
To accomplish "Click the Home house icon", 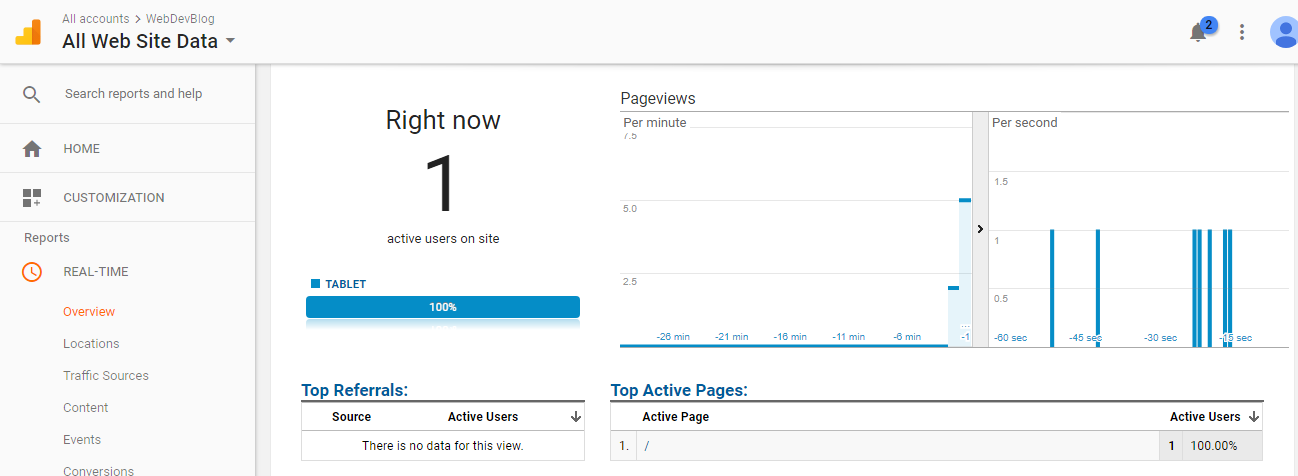I will click(x=32, y=149).
